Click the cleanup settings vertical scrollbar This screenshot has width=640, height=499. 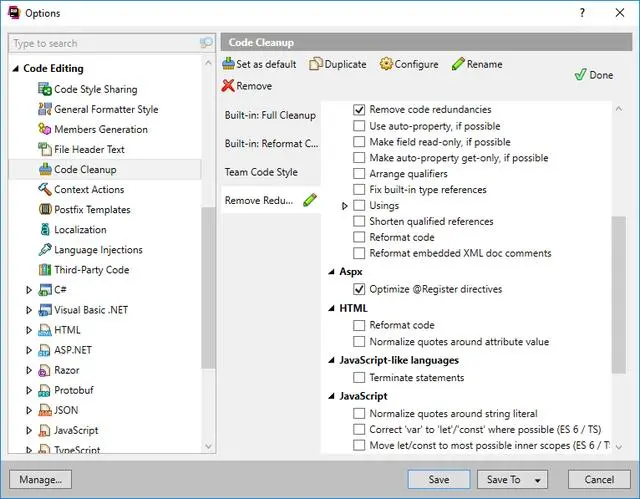[619, 295]
